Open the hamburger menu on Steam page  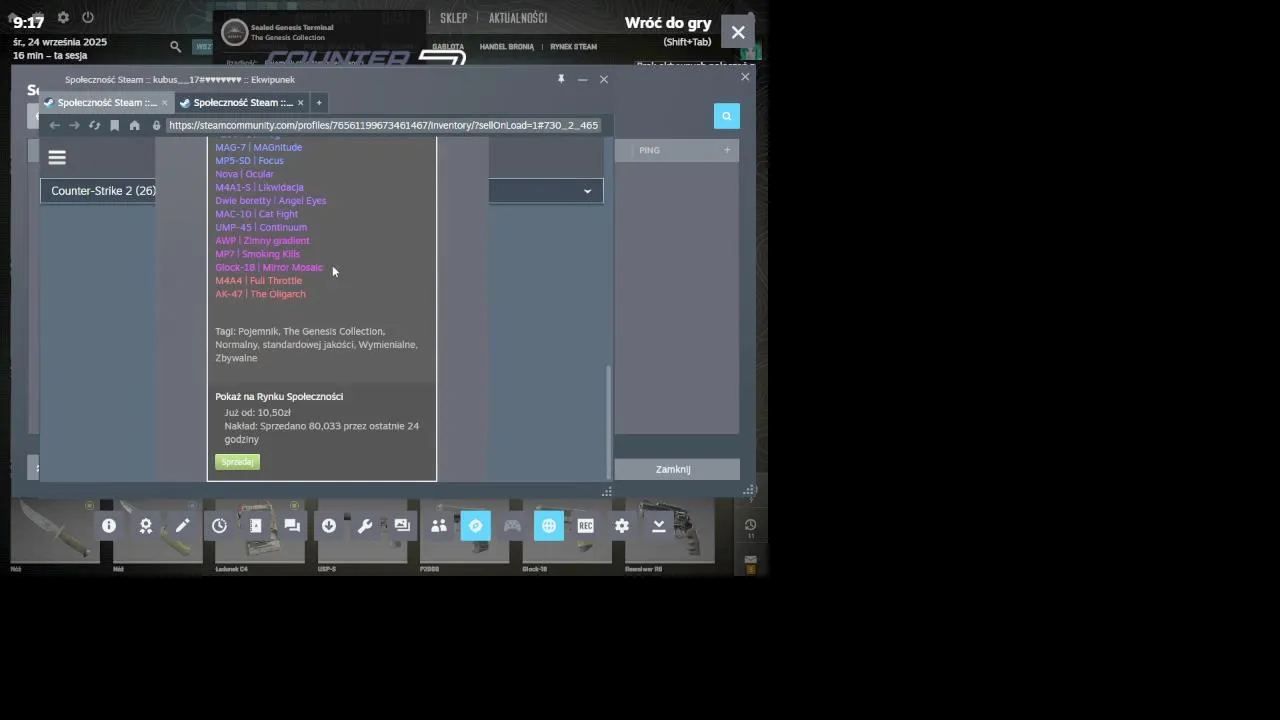tap(57, 157)
